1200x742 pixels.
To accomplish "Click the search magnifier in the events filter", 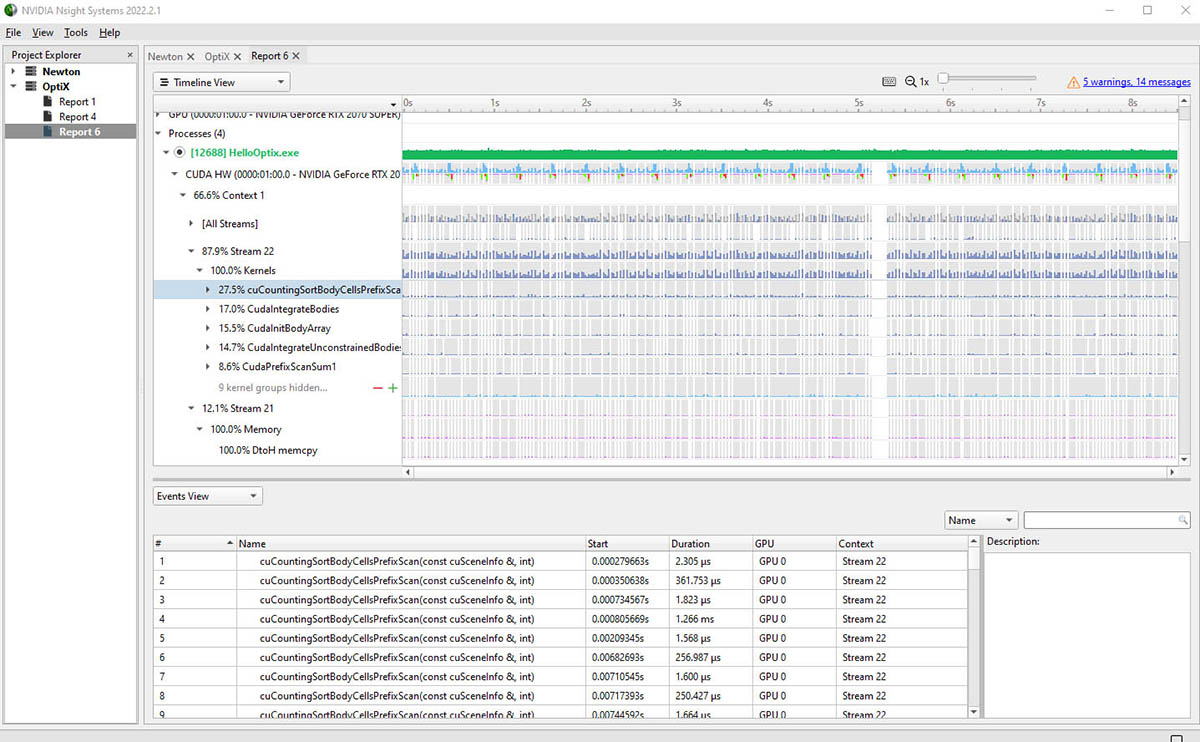I will click(1183, 521).
